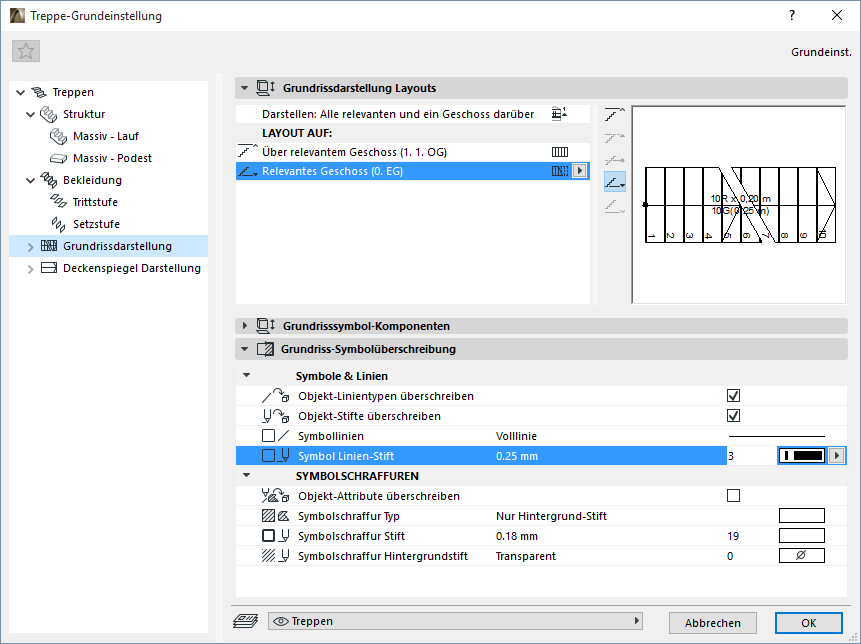Viewport: 861px width, 644px height.
Task: Click Symbolschraffur Hintergrundstift icon
Action: coord(275,556)
